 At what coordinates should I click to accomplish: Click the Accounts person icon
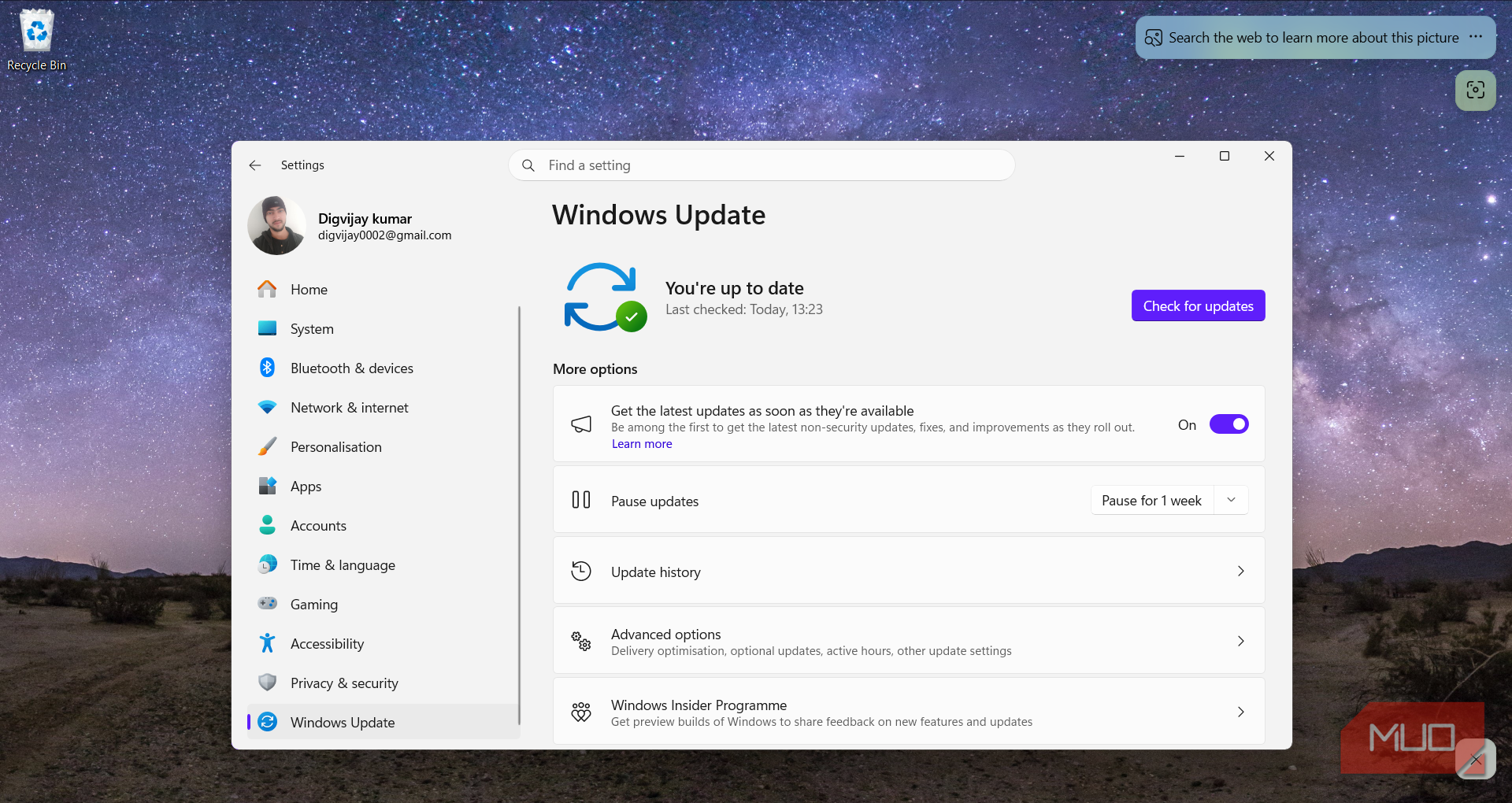268,525
